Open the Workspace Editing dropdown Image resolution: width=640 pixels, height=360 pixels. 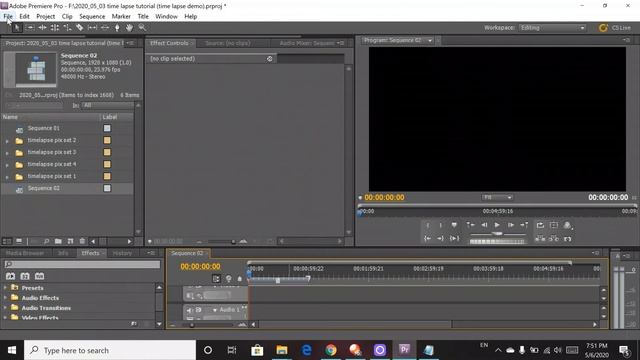pyautogui.click(x=552, y=28)
